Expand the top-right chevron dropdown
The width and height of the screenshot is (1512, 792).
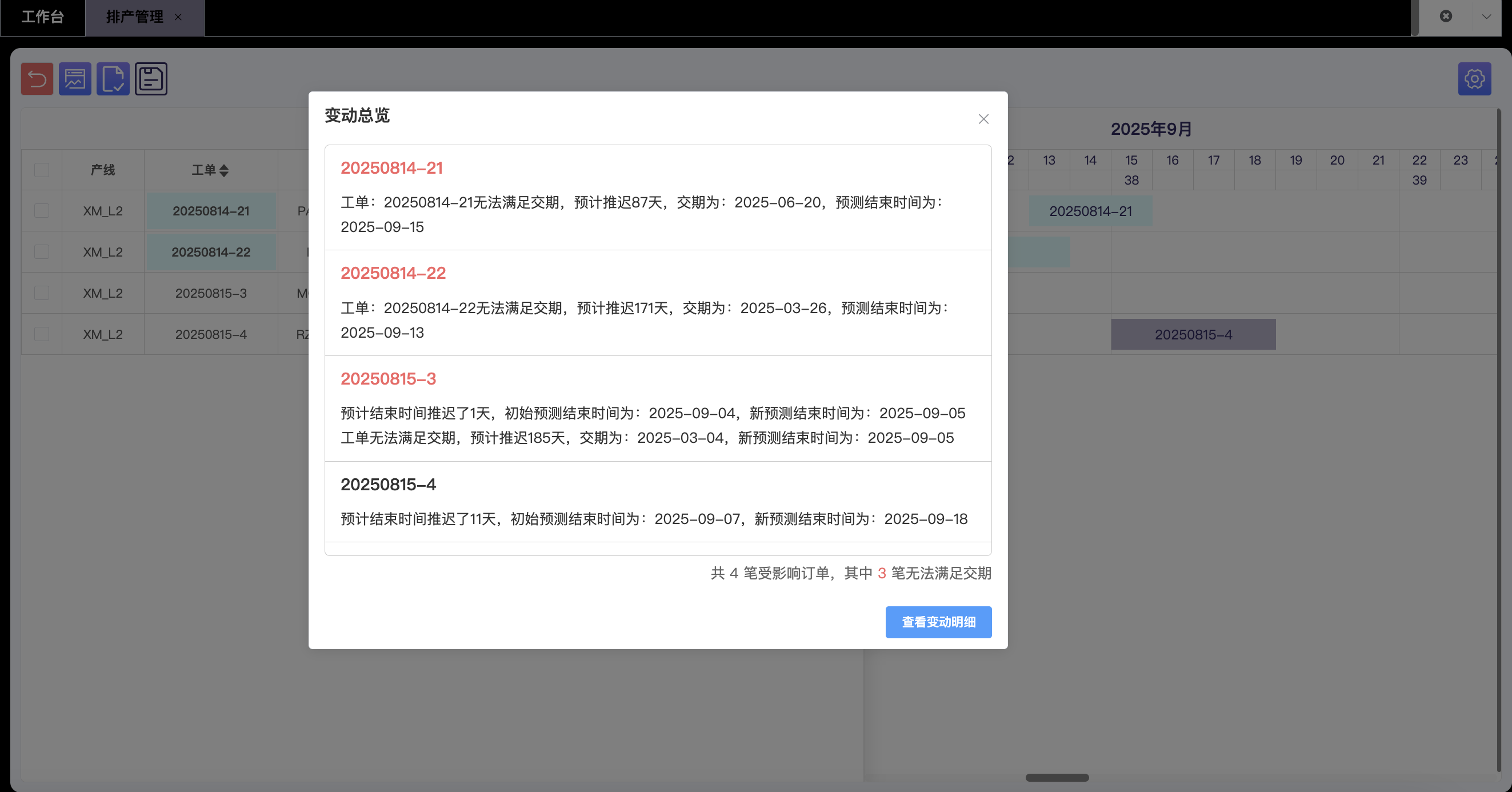1486,17
